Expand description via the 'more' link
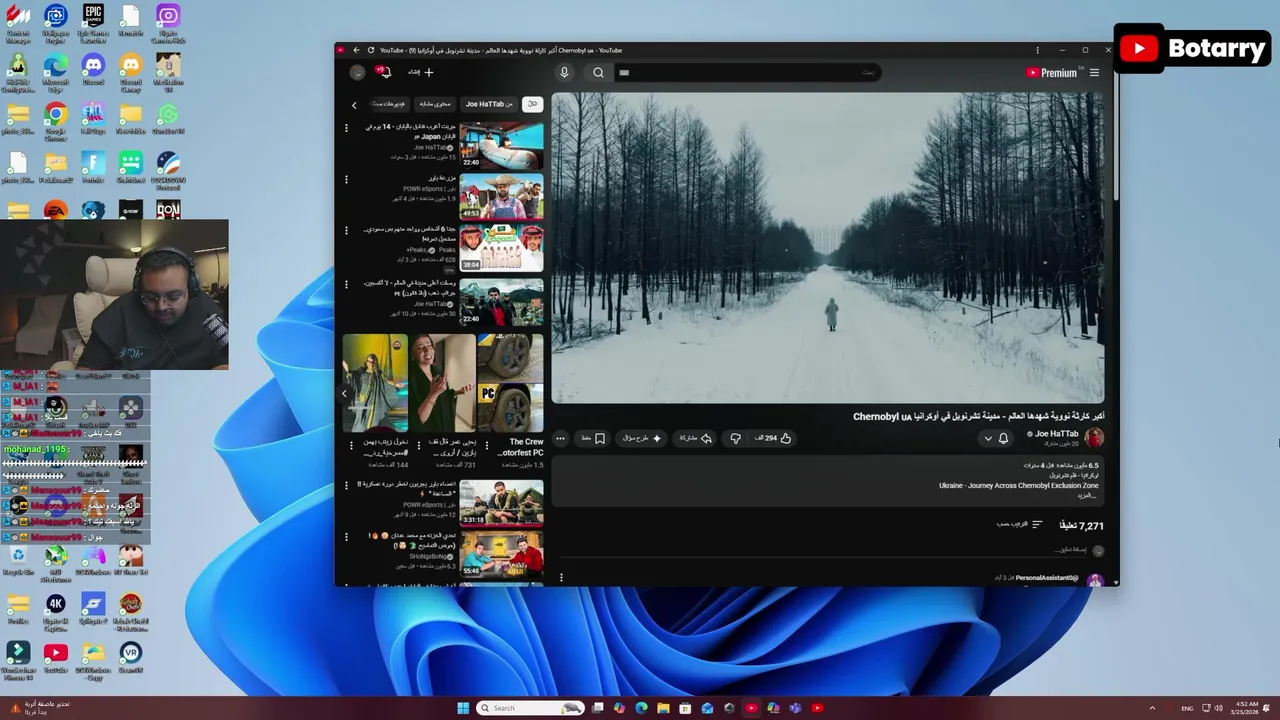This screenshot has height=720, width=1280. 1089,496
